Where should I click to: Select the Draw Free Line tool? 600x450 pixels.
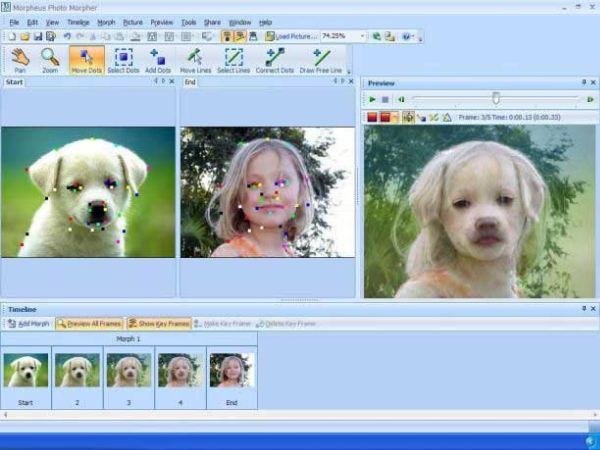pyautogui.click(x=321, y=60)
